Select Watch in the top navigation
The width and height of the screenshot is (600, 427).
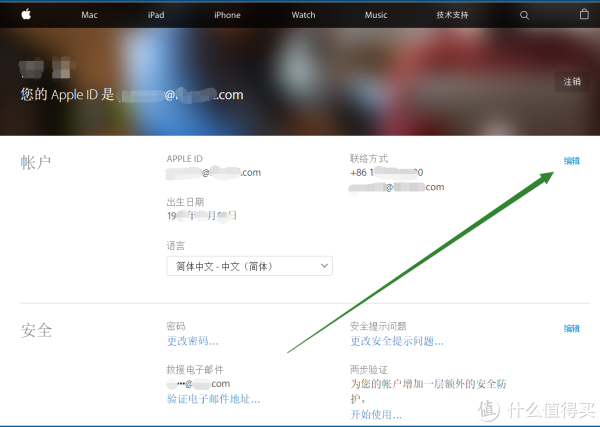[303, 15]
